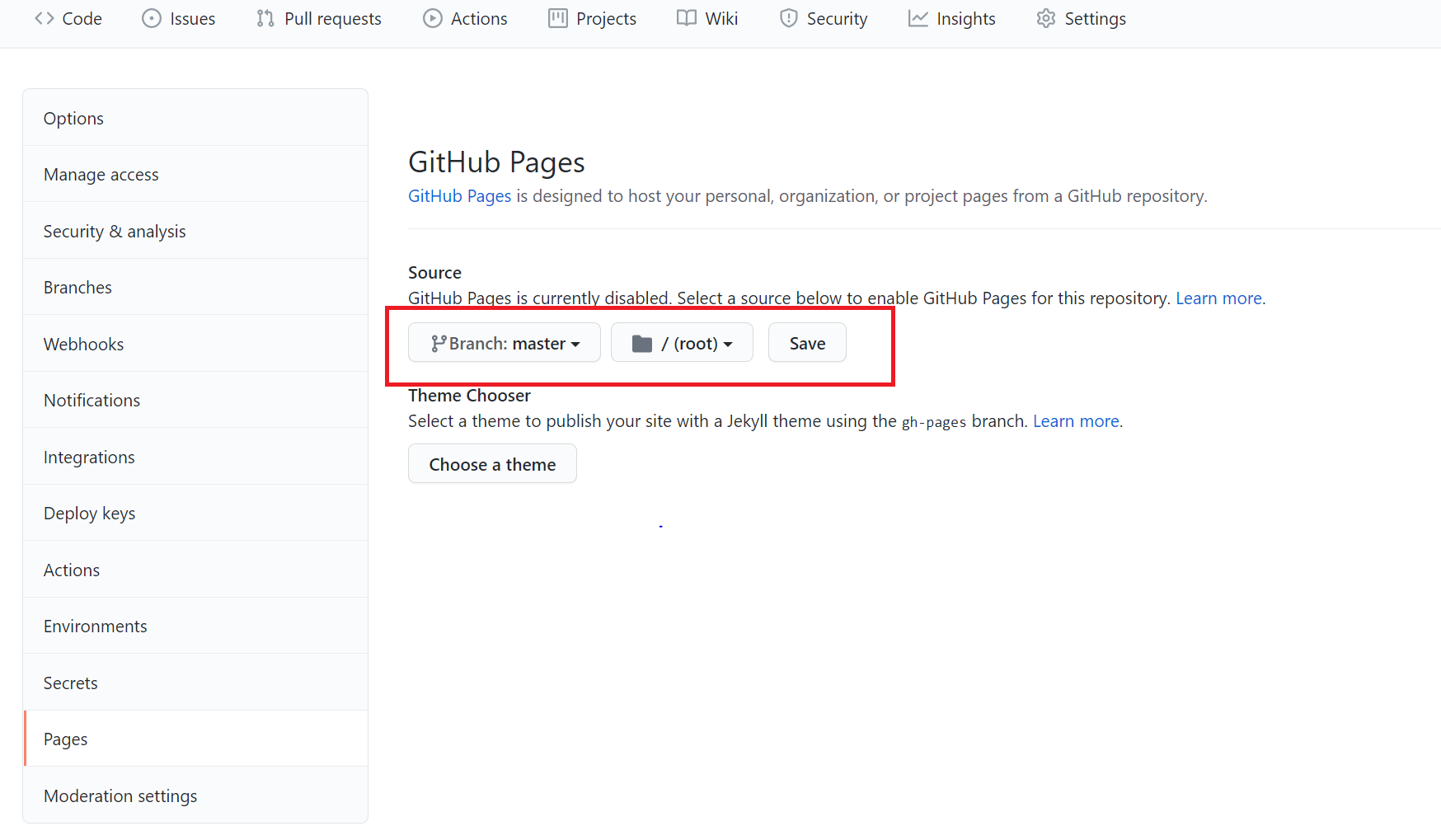Click the Pull requests branch icon

coord(265,18)
